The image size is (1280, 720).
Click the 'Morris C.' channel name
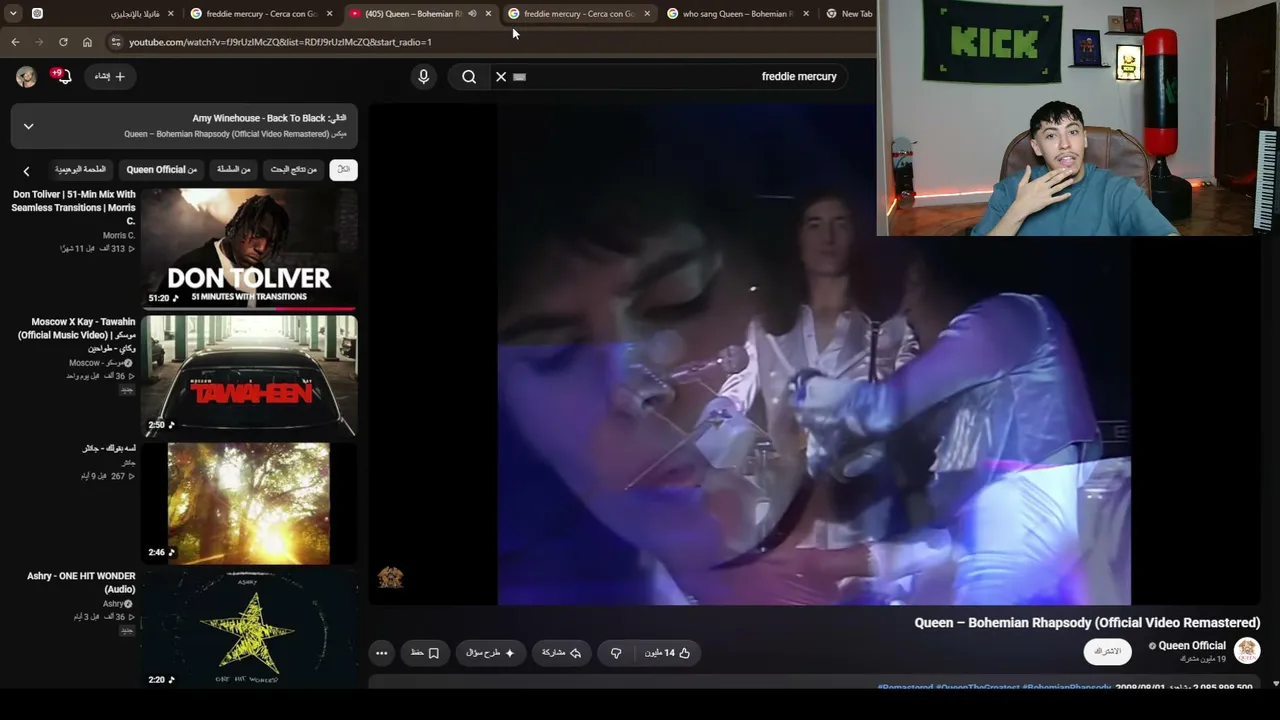click(119, 236)
